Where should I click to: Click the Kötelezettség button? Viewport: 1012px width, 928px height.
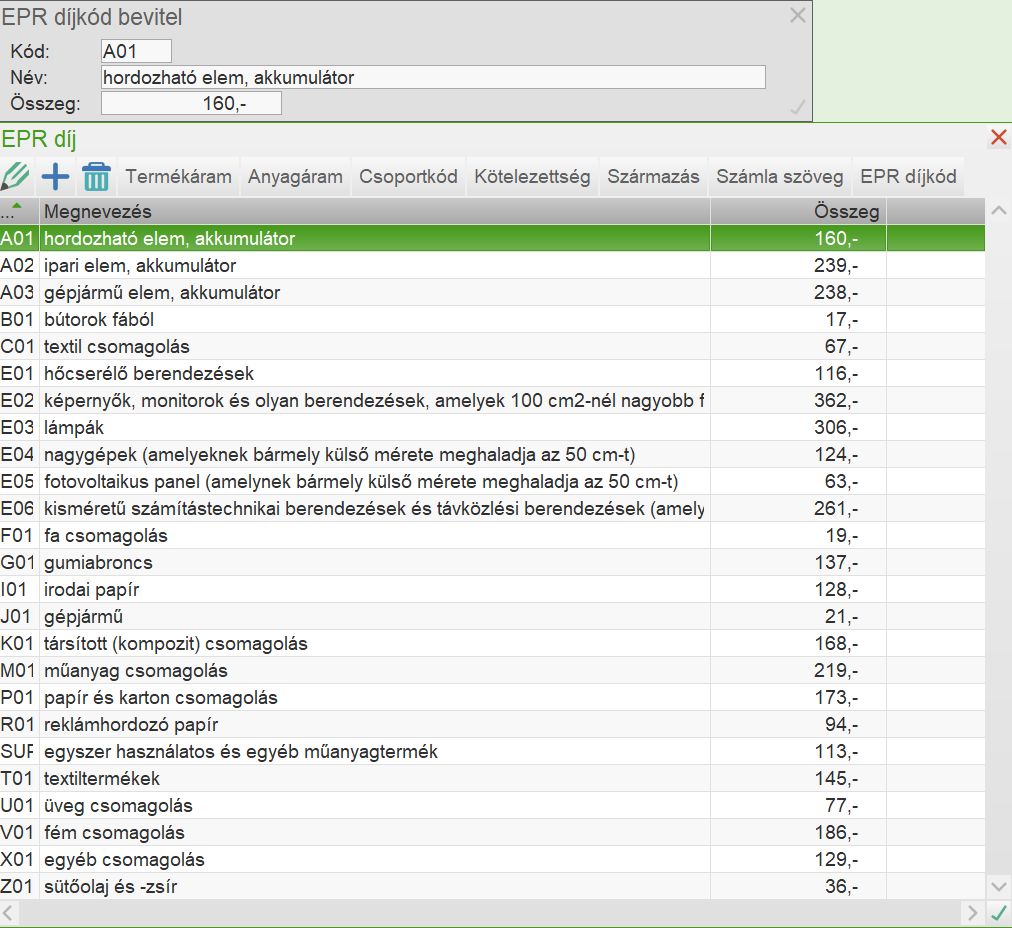[533, 177]
